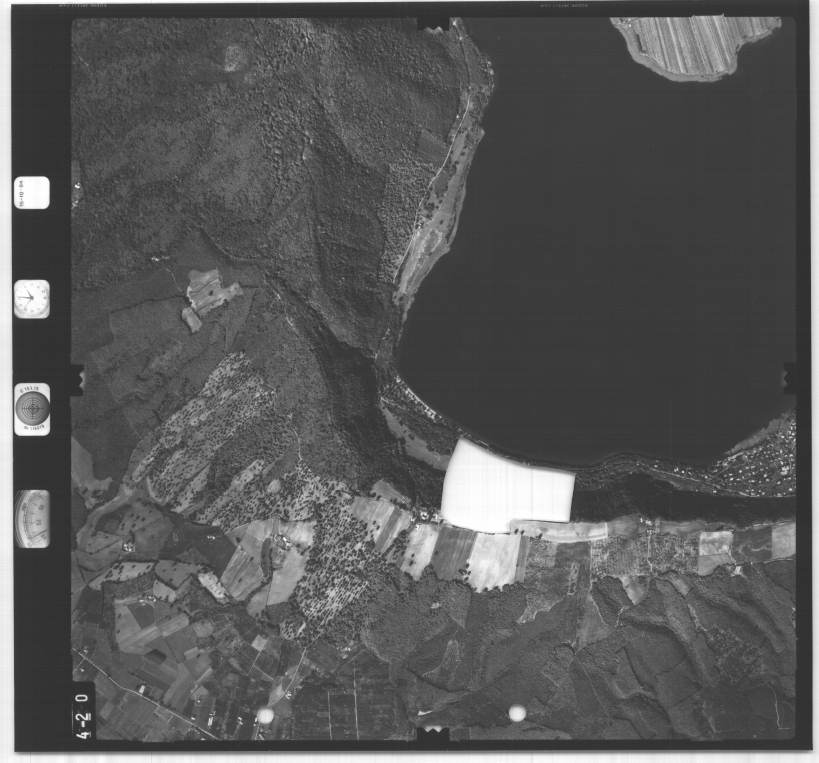Click the date label box in the left margin
Viewport: 819px width, 763px height.
coord(32,193)
